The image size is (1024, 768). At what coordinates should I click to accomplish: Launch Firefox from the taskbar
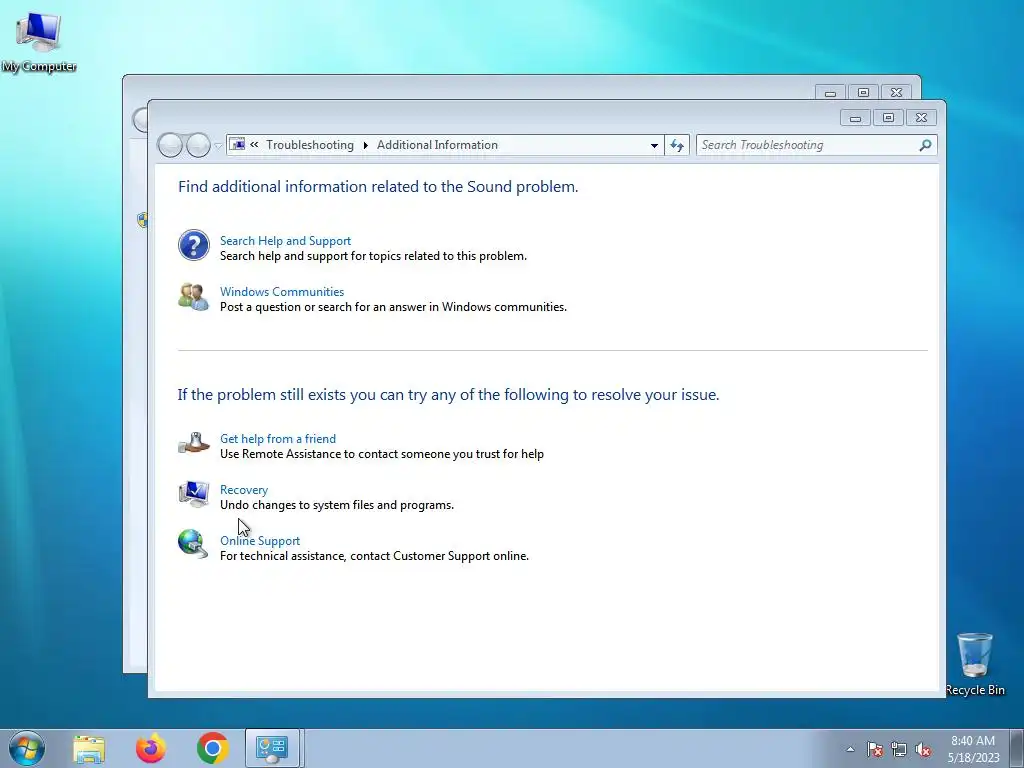tap(151, 748)
